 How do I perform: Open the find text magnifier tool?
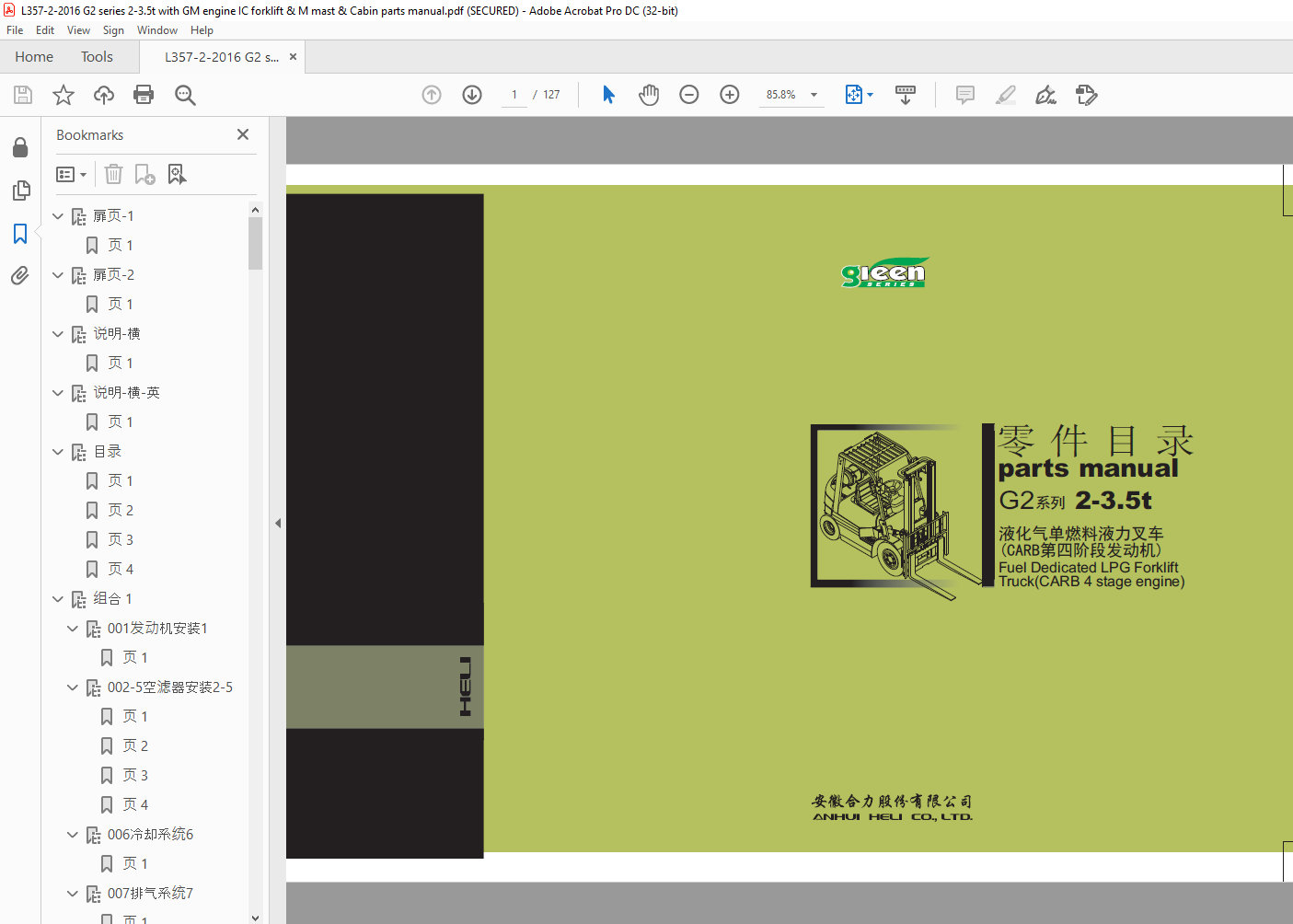[x=185, y=95]
